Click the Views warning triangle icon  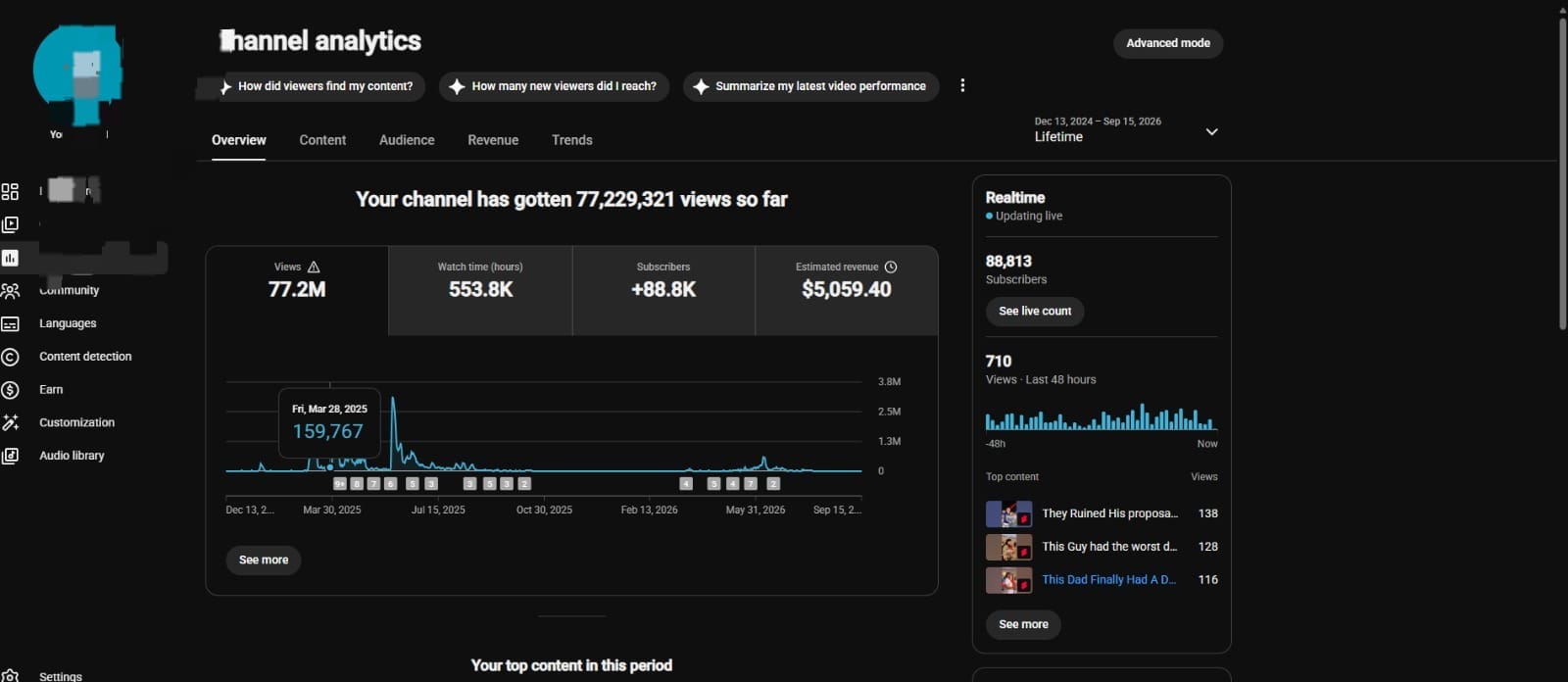314,267
